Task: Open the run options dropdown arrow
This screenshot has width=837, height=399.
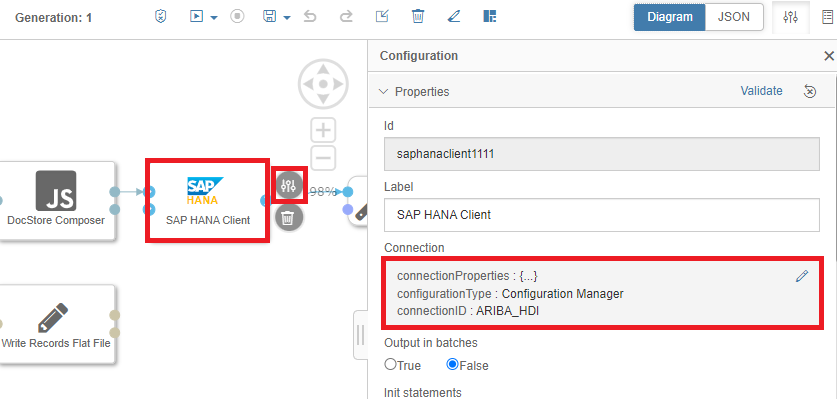Action: point(214,18)
